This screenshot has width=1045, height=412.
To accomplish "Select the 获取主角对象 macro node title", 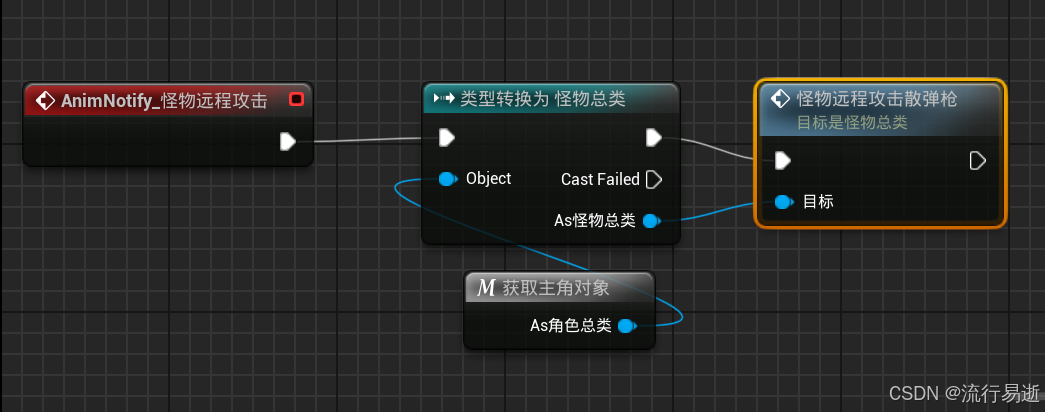I will [556, 288].
